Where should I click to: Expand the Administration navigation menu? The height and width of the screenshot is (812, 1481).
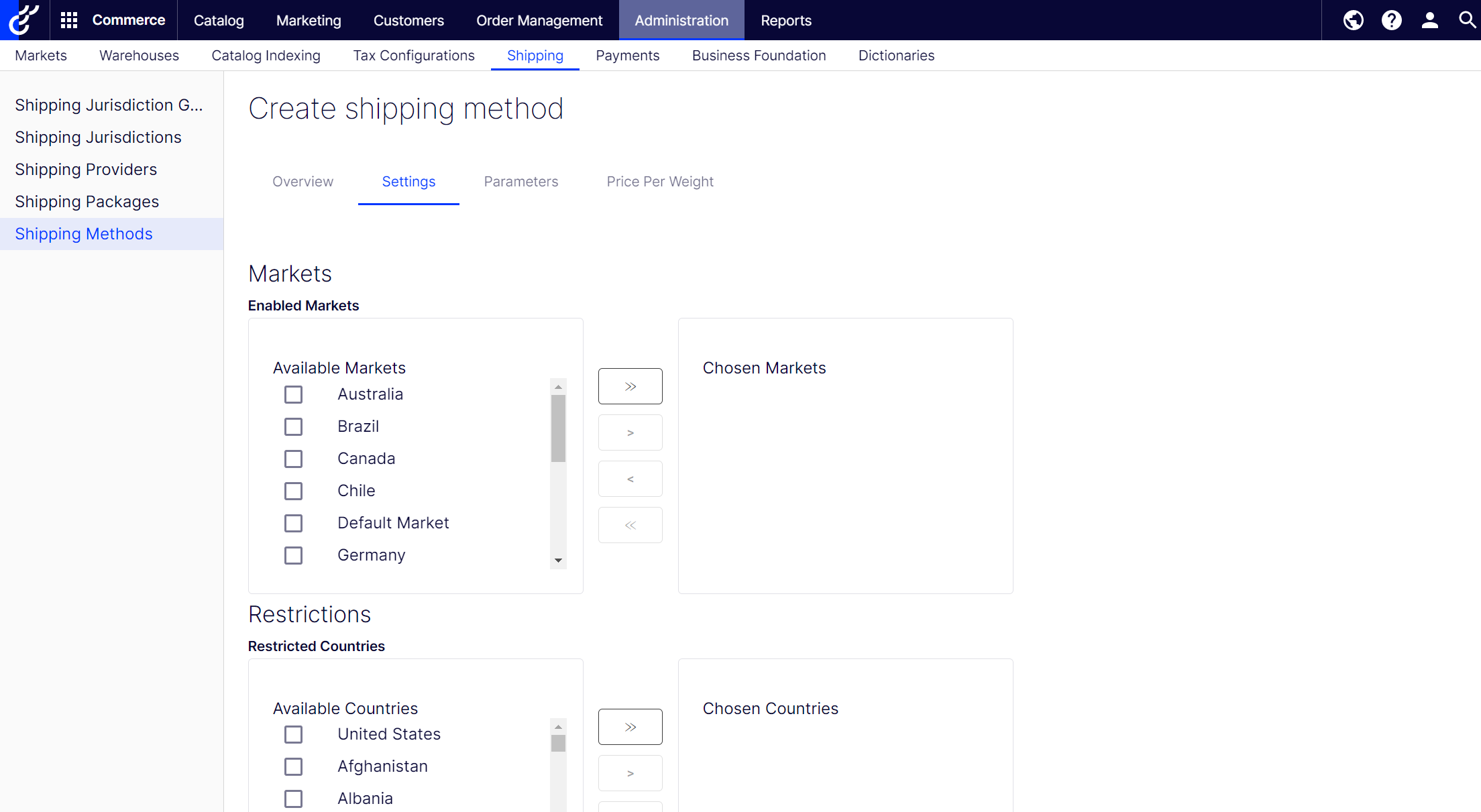coord(681,20)
